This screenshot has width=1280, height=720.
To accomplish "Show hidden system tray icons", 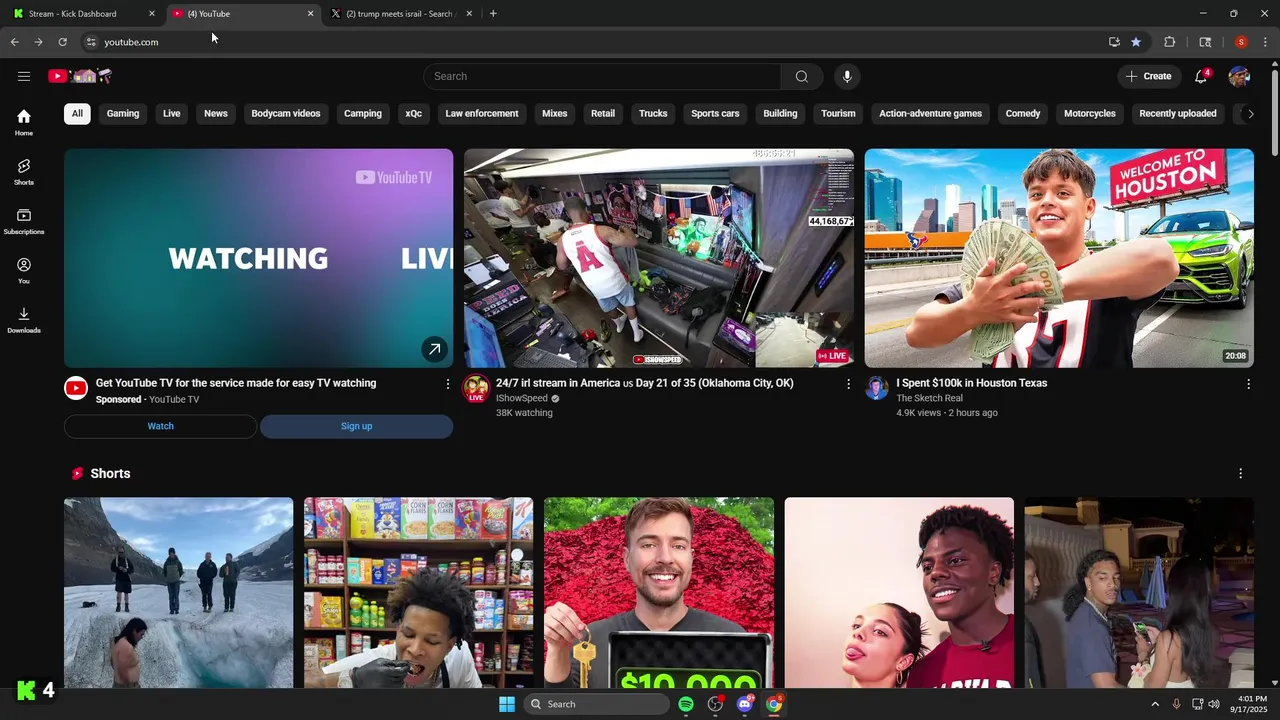I will (1155, 704).
